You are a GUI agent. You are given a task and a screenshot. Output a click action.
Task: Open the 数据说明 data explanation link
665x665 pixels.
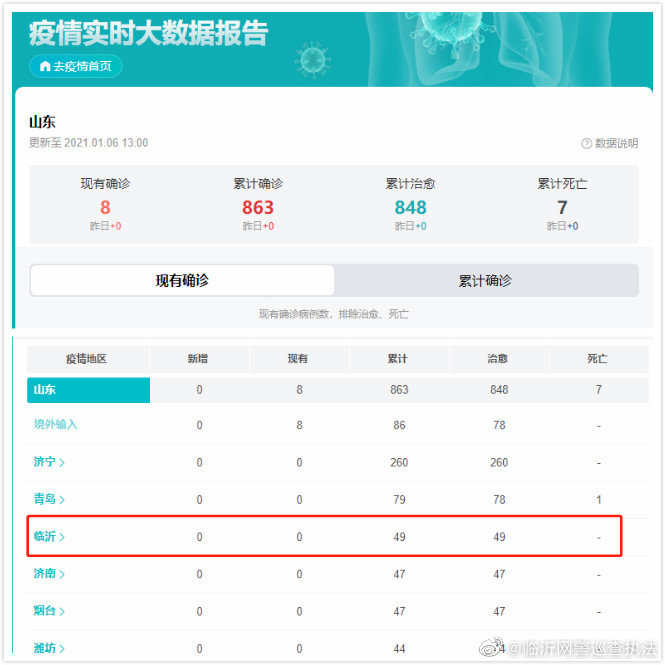pyautogui.click(x=615, y=144)
